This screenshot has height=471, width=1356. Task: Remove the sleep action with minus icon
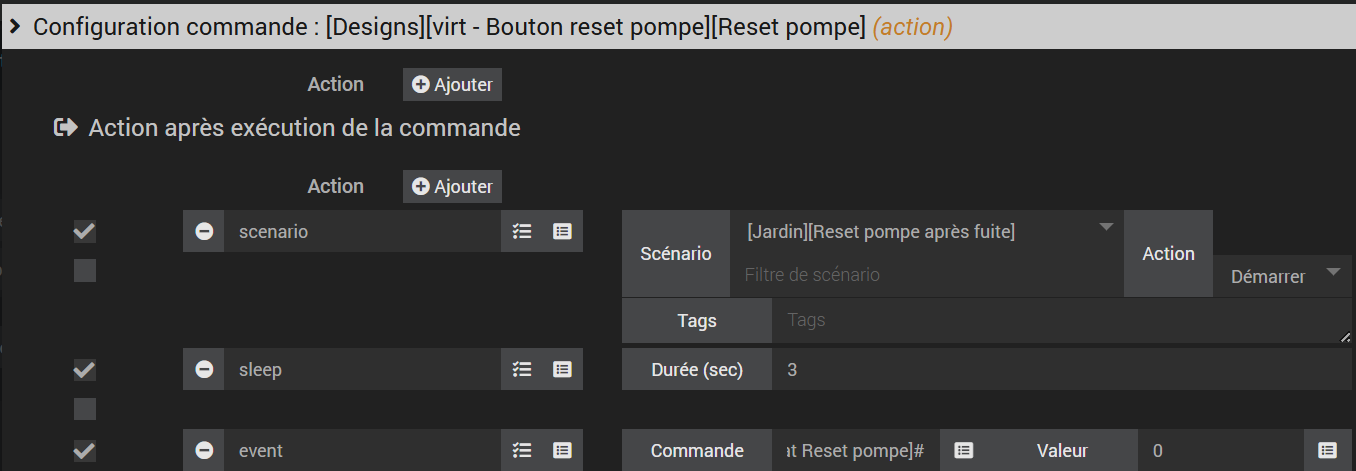pyautogui.click(x=204, y=369)
